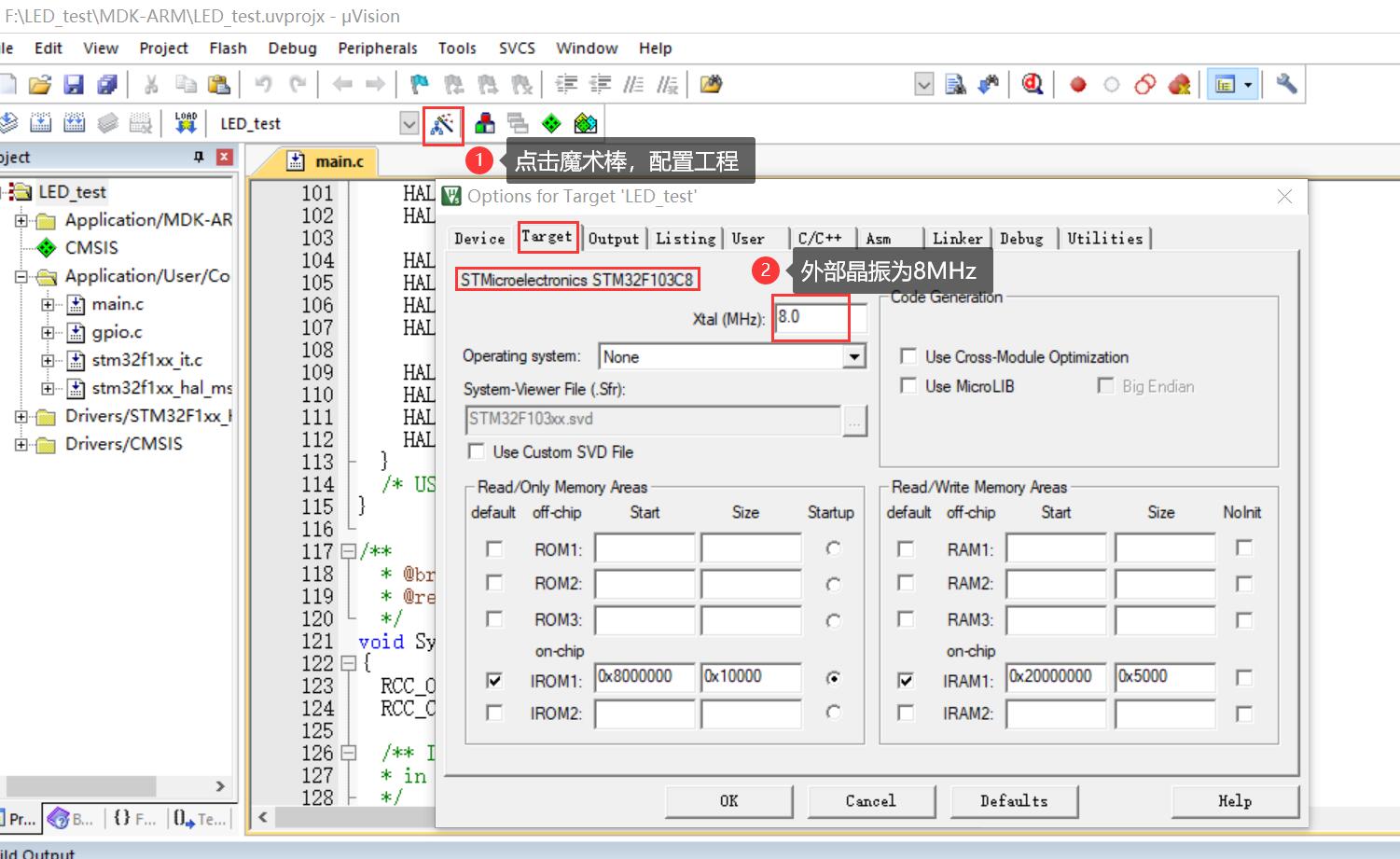Open the find text dropdown in toolbar
The image size is (1400, 859).
coord(923,85)
